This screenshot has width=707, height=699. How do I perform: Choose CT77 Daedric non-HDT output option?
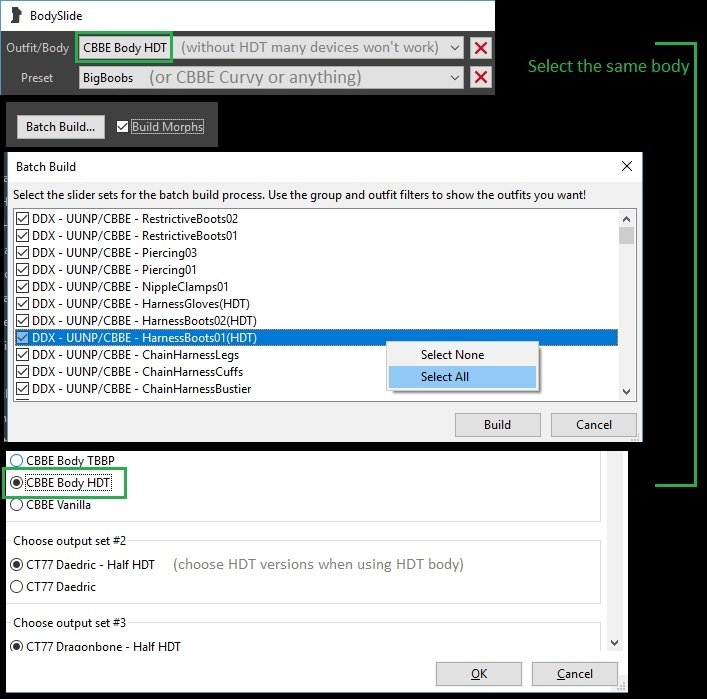pyautogui.click(x=17, y=587)
